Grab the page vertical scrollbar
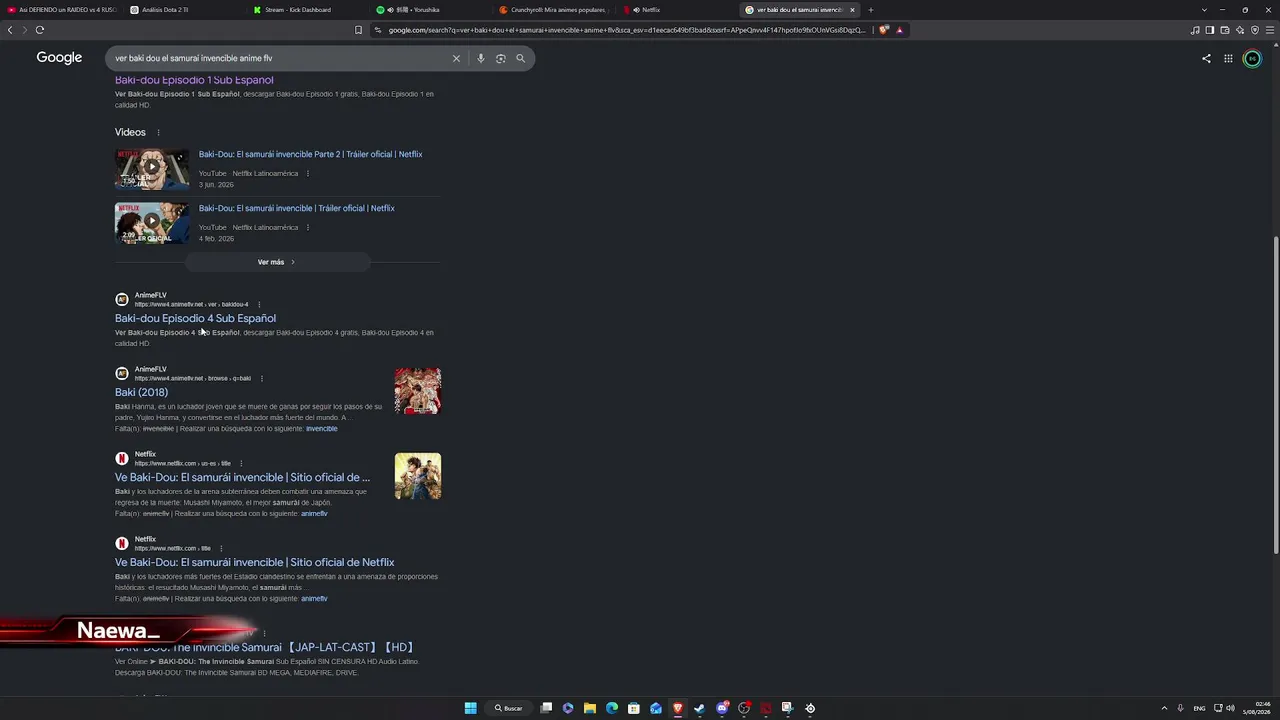The width and height of the screenshot is (1280, 720). (1275, 395)
